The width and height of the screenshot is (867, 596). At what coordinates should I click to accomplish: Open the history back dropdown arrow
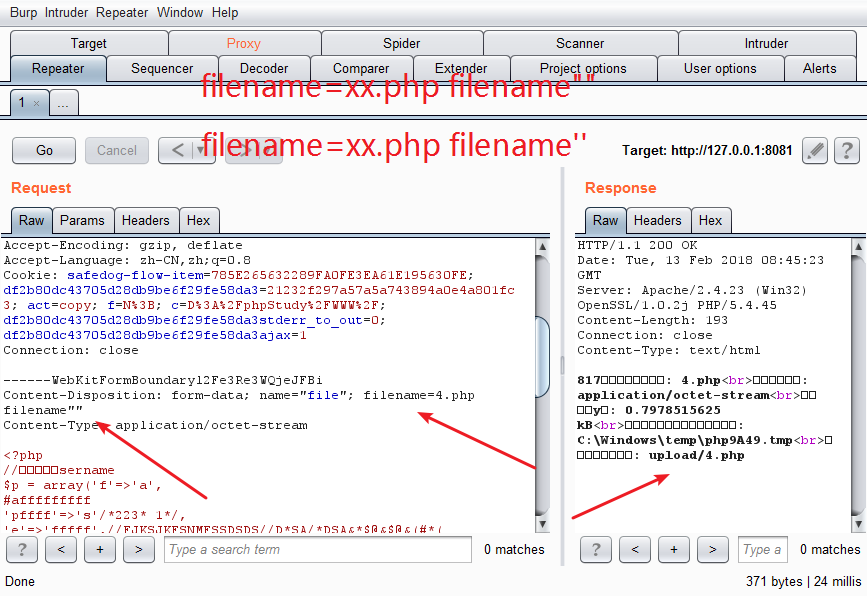click(x=199, y=150)
